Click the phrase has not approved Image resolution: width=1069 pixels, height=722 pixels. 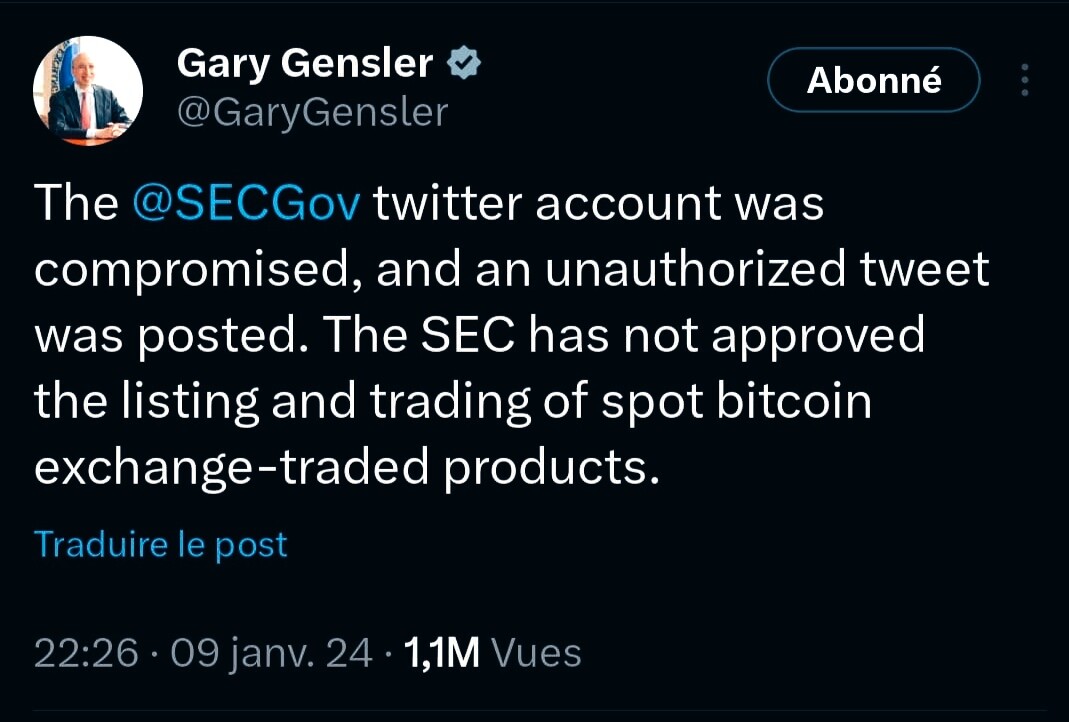tap(727, 335)
